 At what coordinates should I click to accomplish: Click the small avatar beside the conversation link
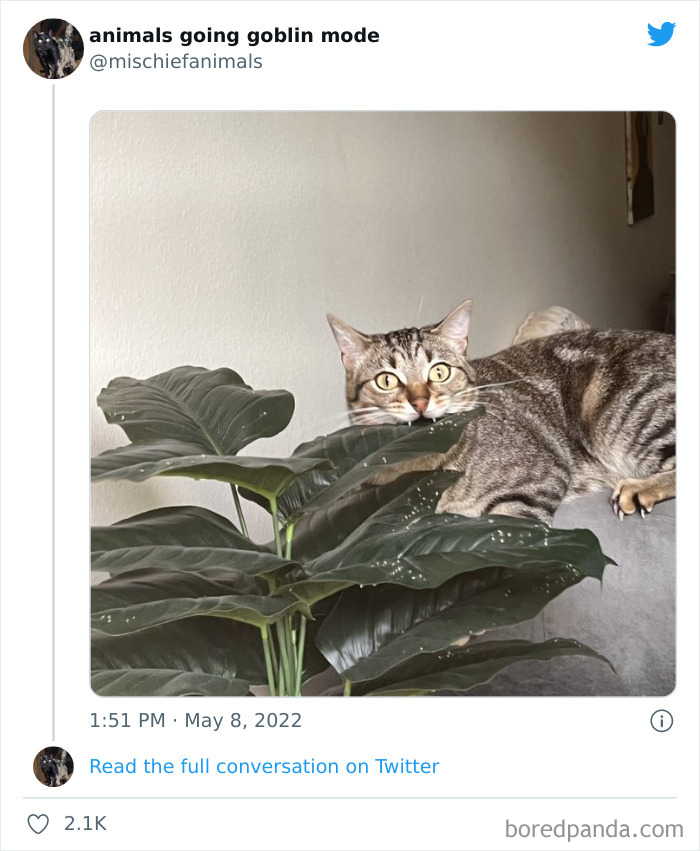click(x=53, y=766)
